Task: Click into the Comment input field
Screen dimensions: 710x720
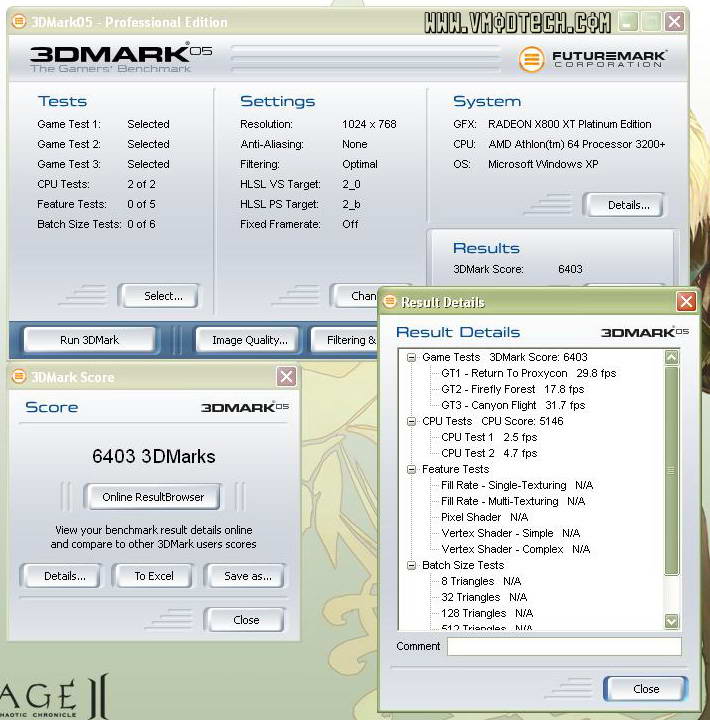Action: (x=564, y=646)
